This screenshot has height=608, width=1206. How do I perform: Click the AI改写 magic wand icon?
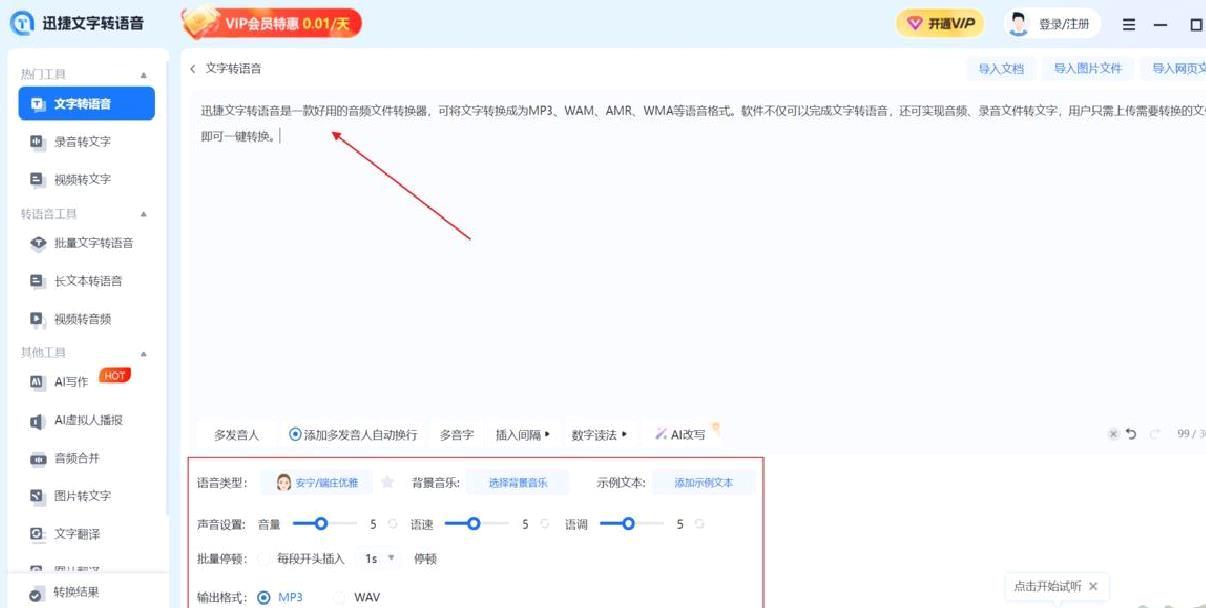tap(661, 434)
